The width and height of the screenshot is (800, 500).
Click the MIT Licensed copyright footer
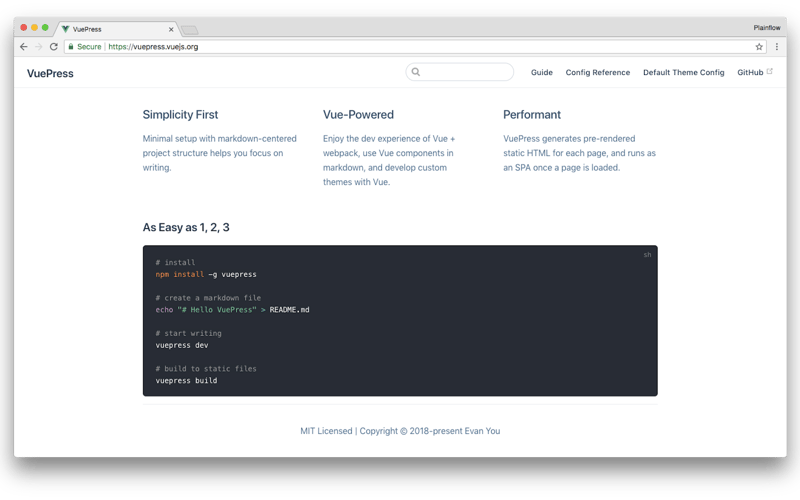click(x=400, y=431)
